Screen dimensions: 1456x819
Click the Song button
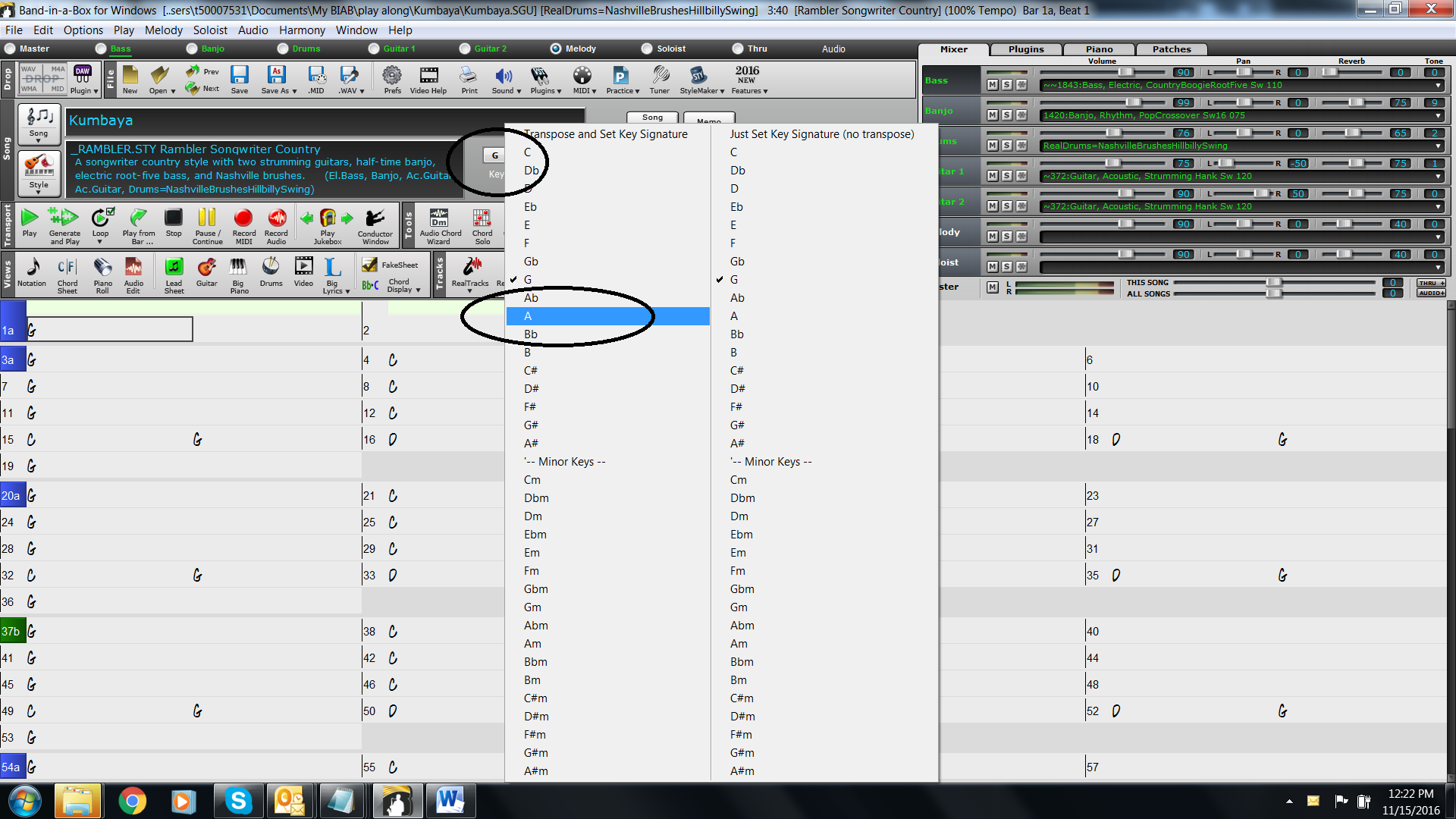tap(39, 124)
